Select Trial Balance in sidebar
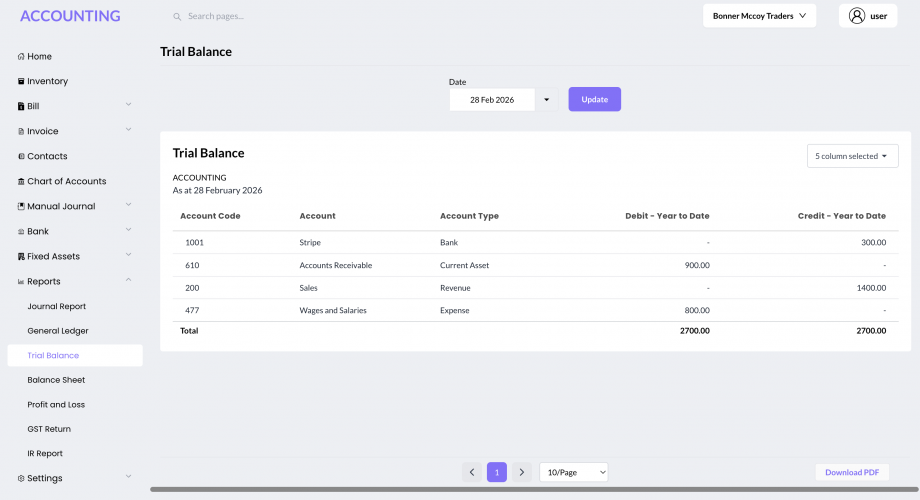This screenshot has width=920, height=500. (x=75, y=356)
